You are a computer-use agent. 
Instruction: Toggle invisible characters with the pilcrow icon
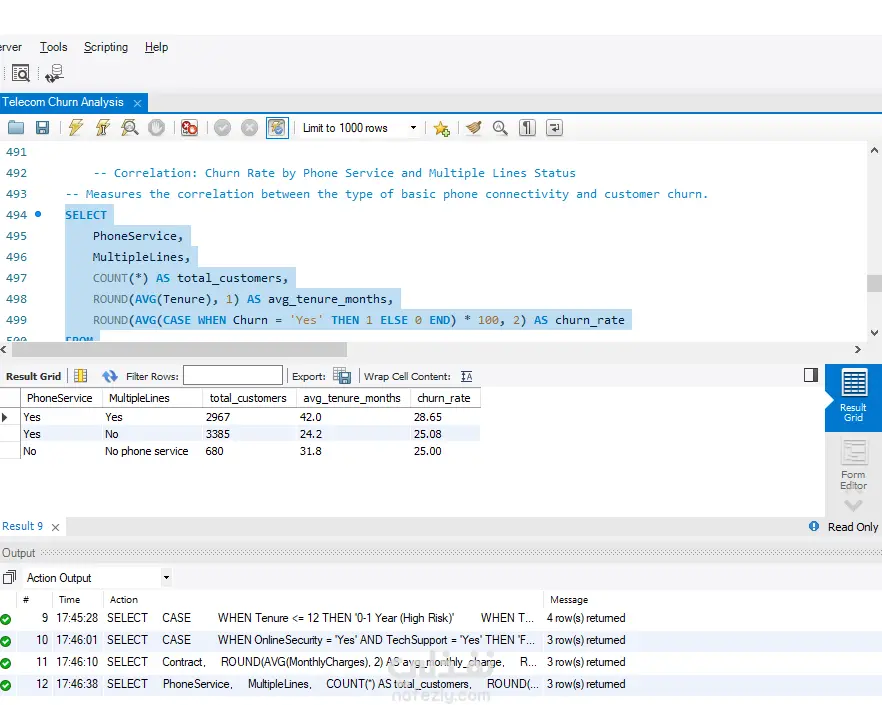(x=527, y=128)
